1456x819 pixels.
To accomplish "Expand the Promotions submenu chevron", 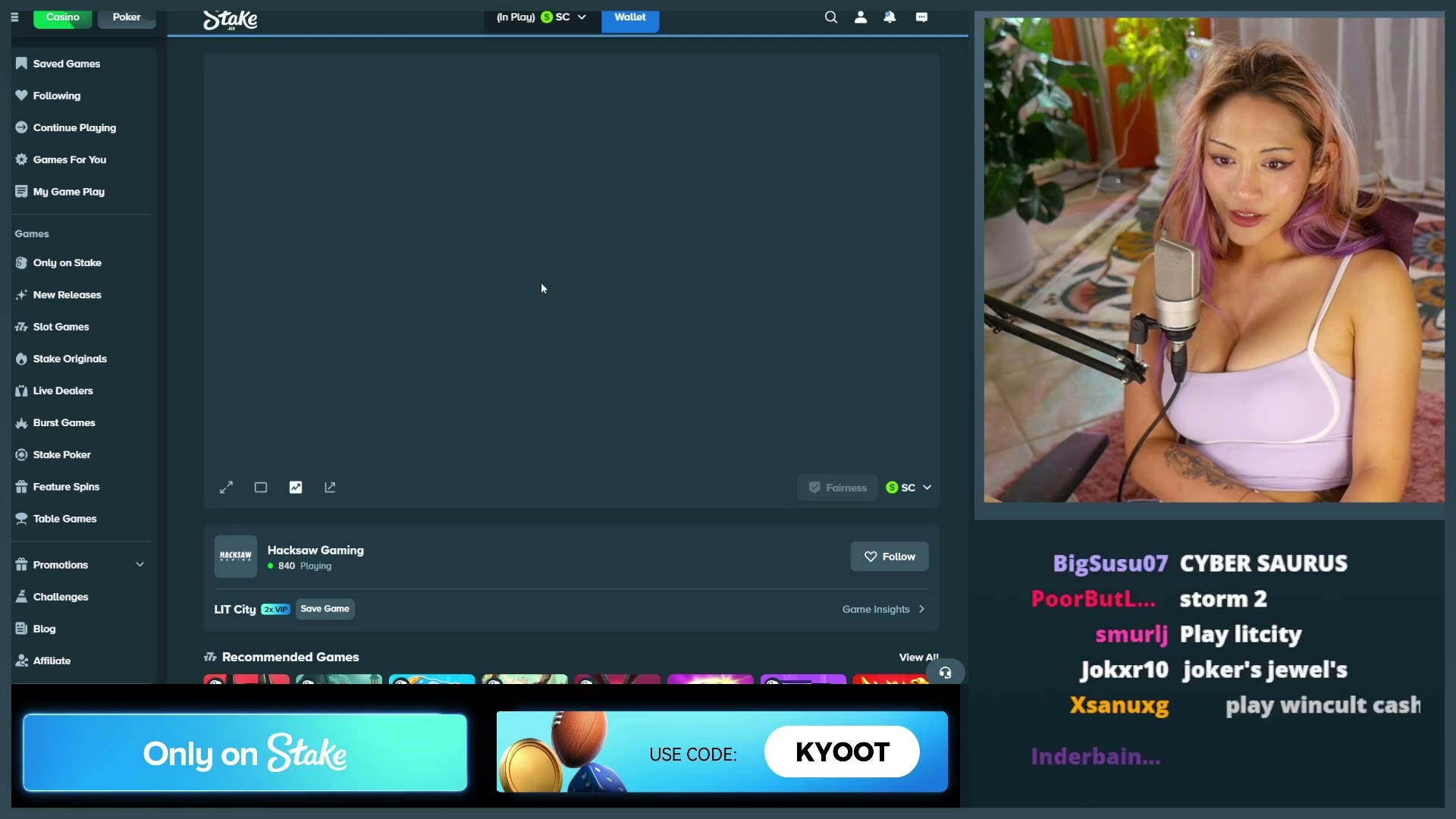I will tap(140, 565).
